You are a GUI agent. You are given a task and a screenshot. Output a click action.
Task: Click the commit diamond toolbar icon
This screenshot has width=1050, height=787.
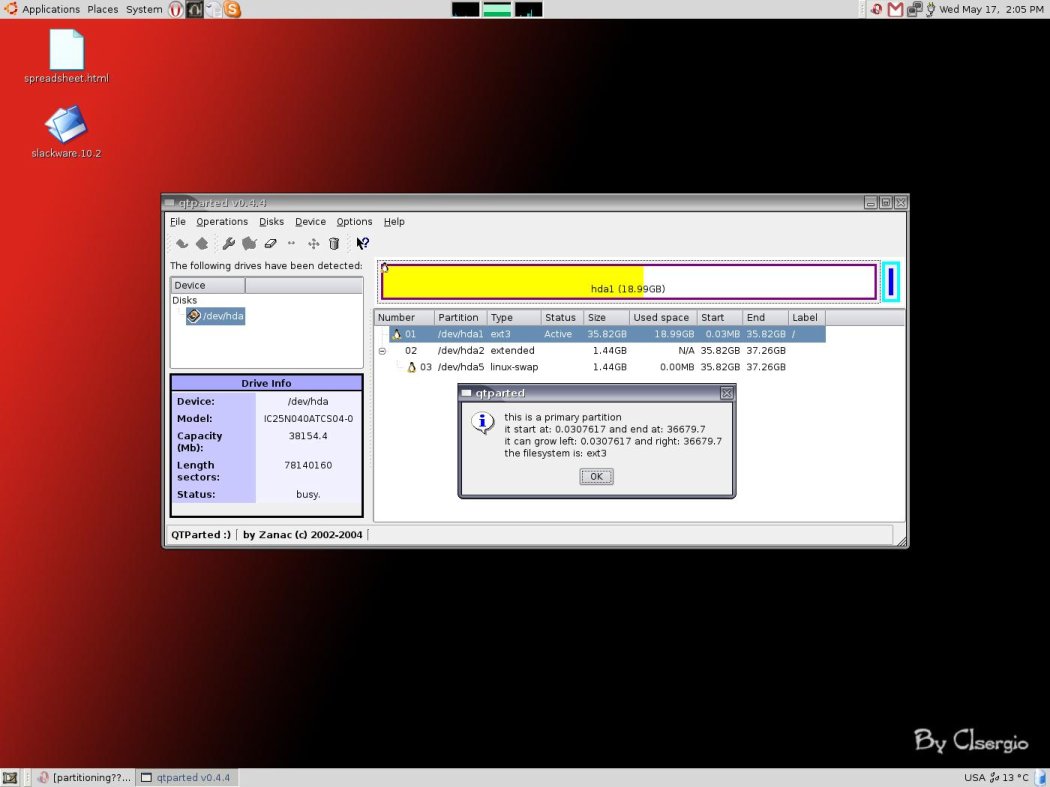202,244
